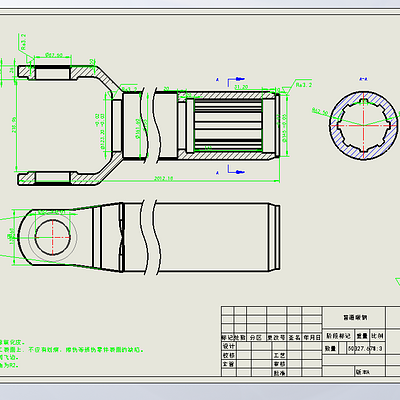Select the 比例 header cell
The height and width of the screenshot is (400, 400).
377,336
